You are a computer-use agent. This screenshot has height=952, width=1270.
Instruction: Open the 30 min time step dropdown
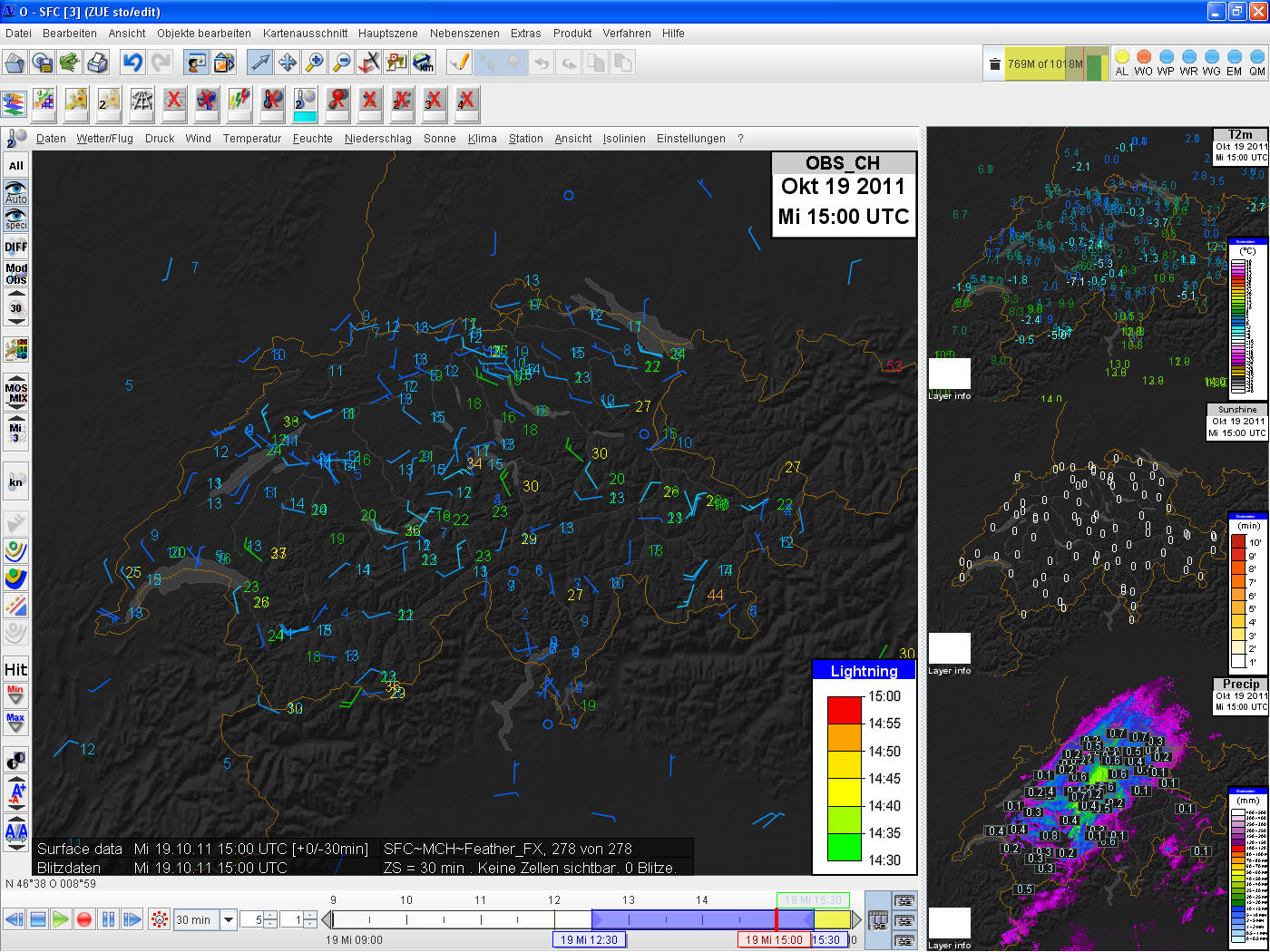pyautogui.click(x=229, y=920)
